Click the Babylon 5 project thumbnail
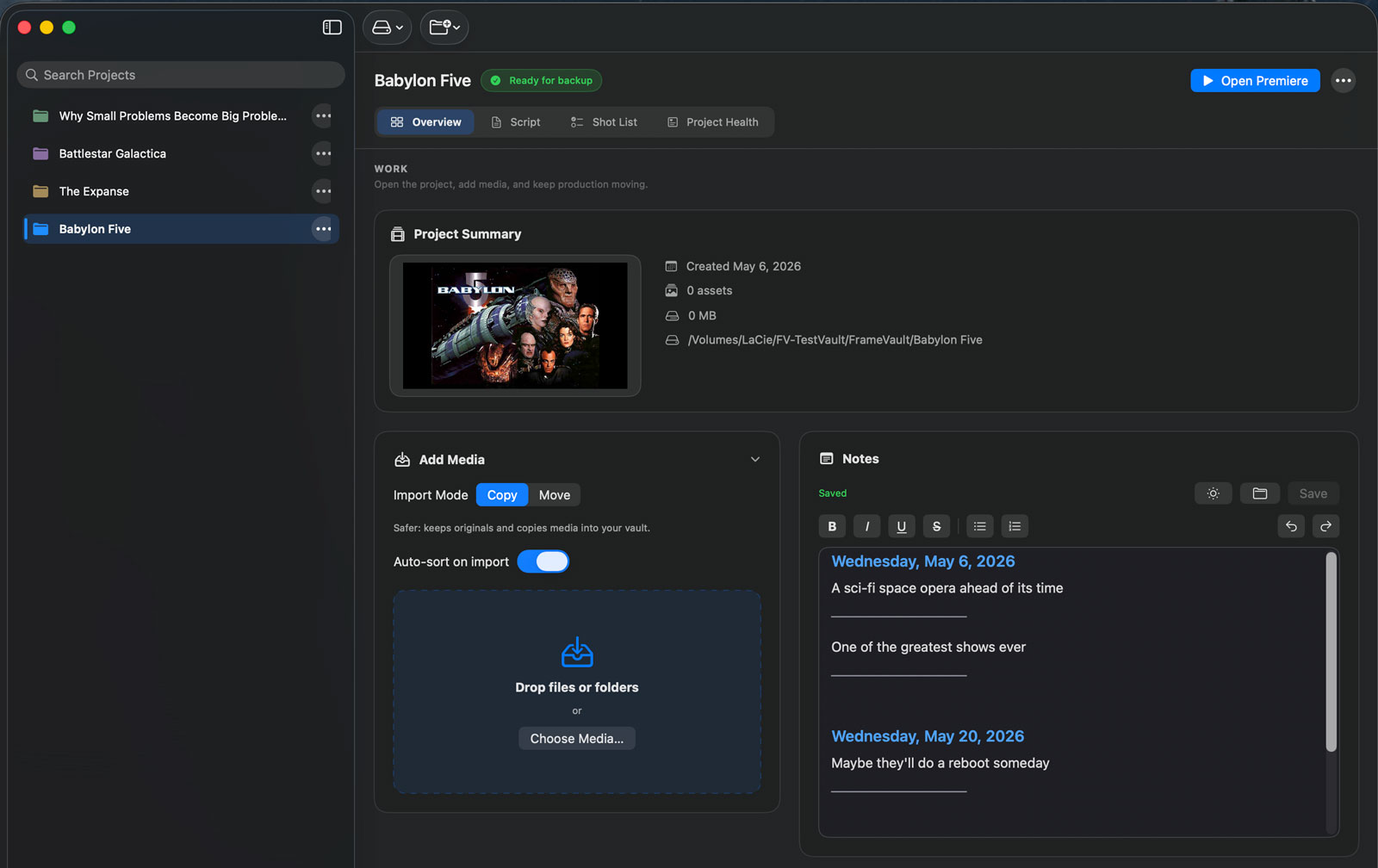This screenshot has width=1378, height=868. [515, 325]
